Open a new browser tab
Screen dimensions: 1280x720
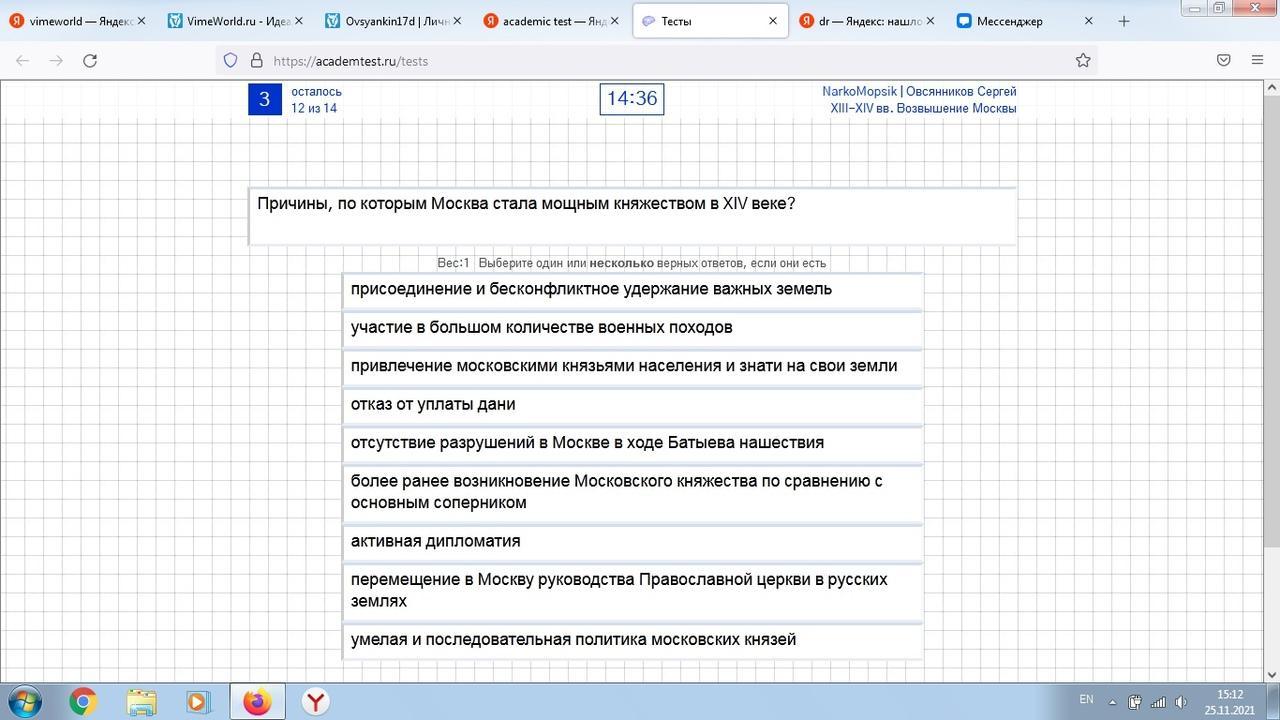click(1124, 21)
